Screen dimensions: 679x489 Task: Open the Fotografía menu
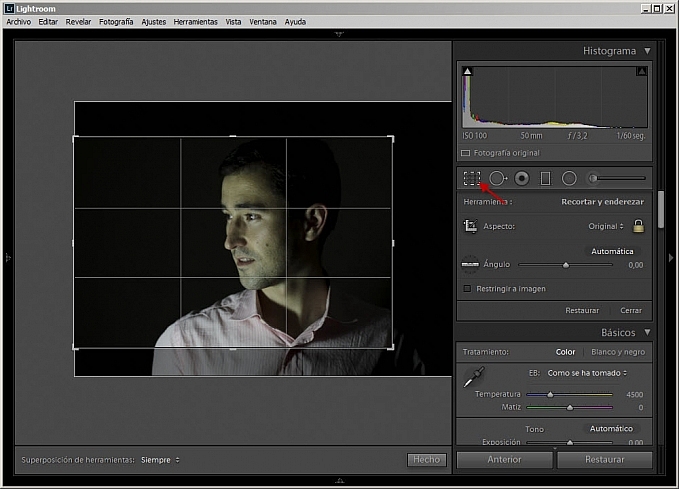pos(116,22)
